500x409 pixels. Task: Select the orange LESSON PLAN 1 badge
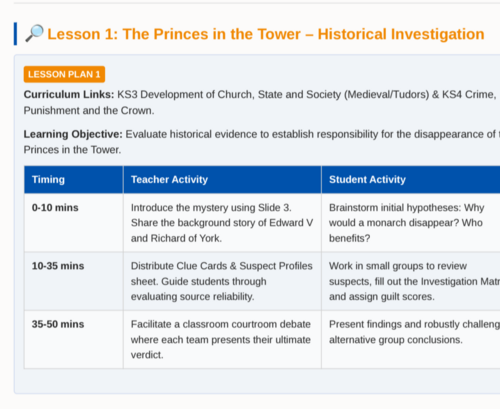64,74
